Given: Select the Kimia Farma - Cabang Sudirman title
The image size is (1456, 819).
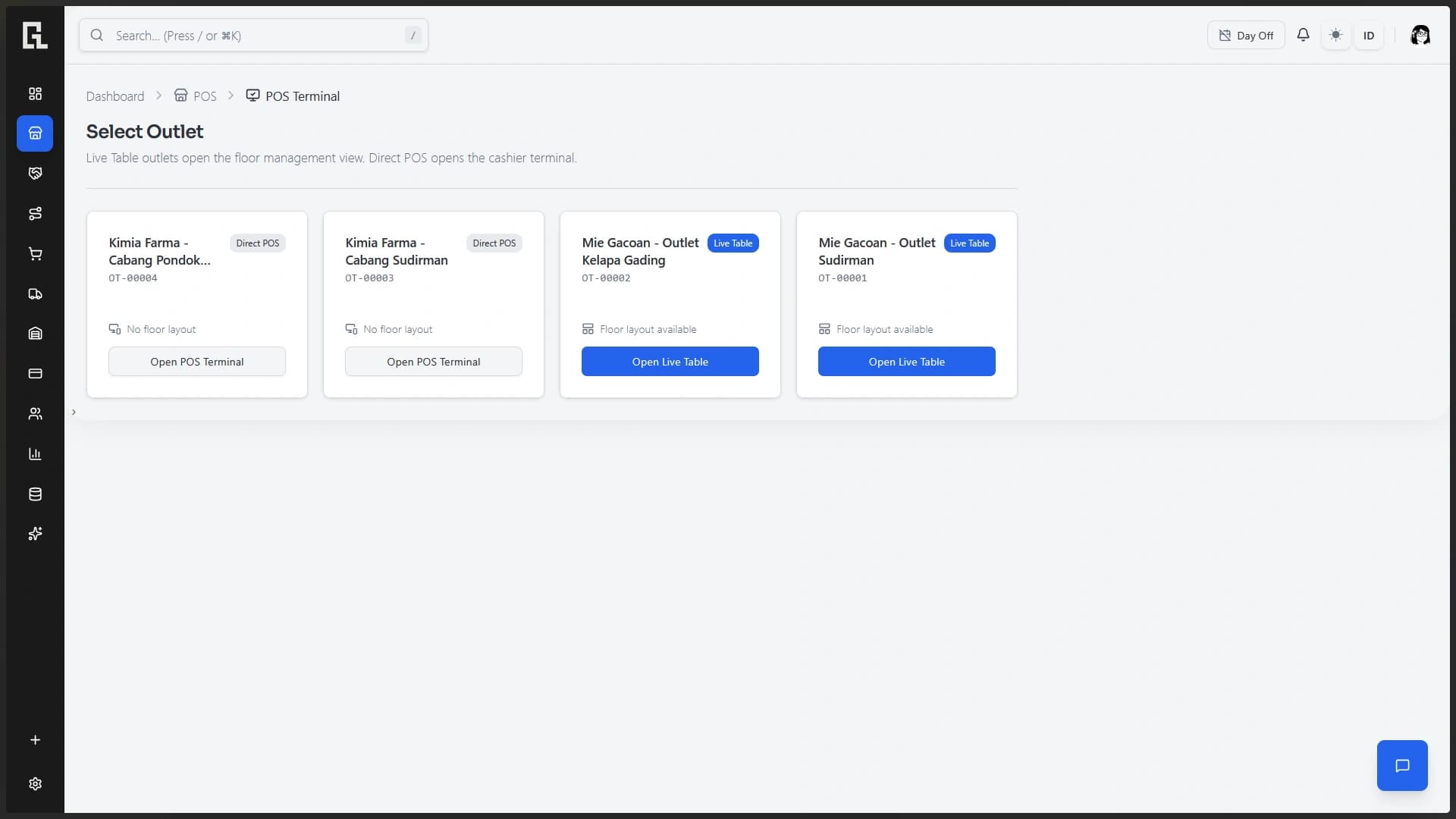Looking at the screenshot, I should point(397,252).
